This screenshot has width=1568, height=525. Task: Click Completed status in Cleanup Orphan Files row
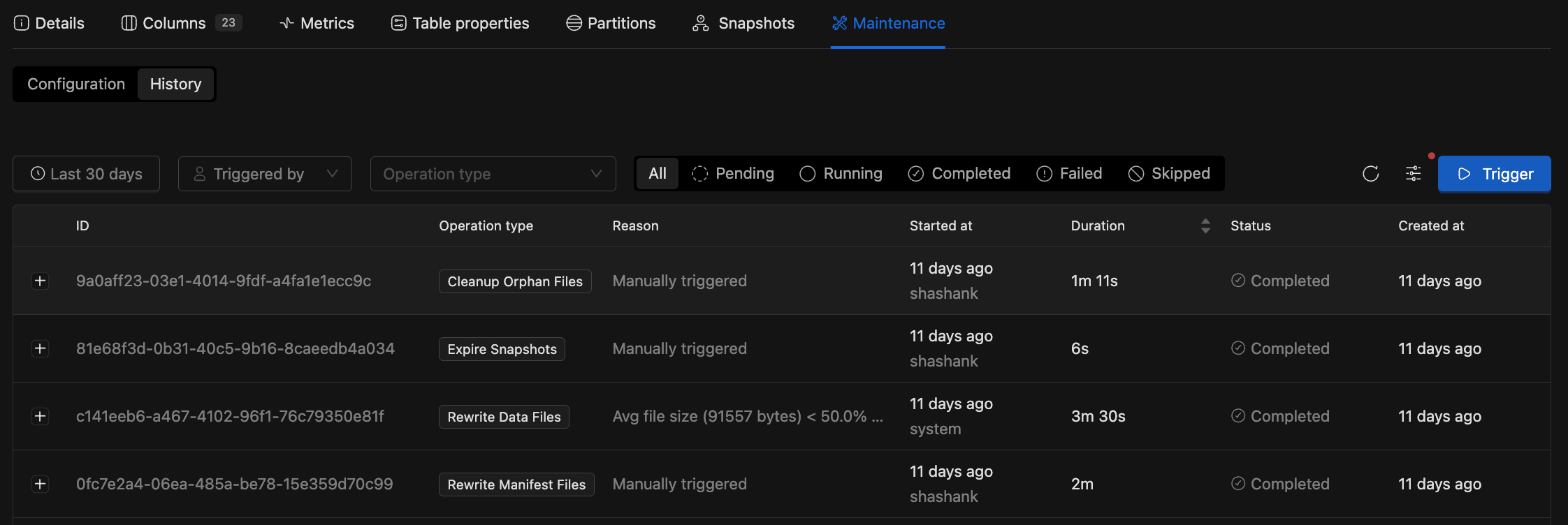[1280, 281]
